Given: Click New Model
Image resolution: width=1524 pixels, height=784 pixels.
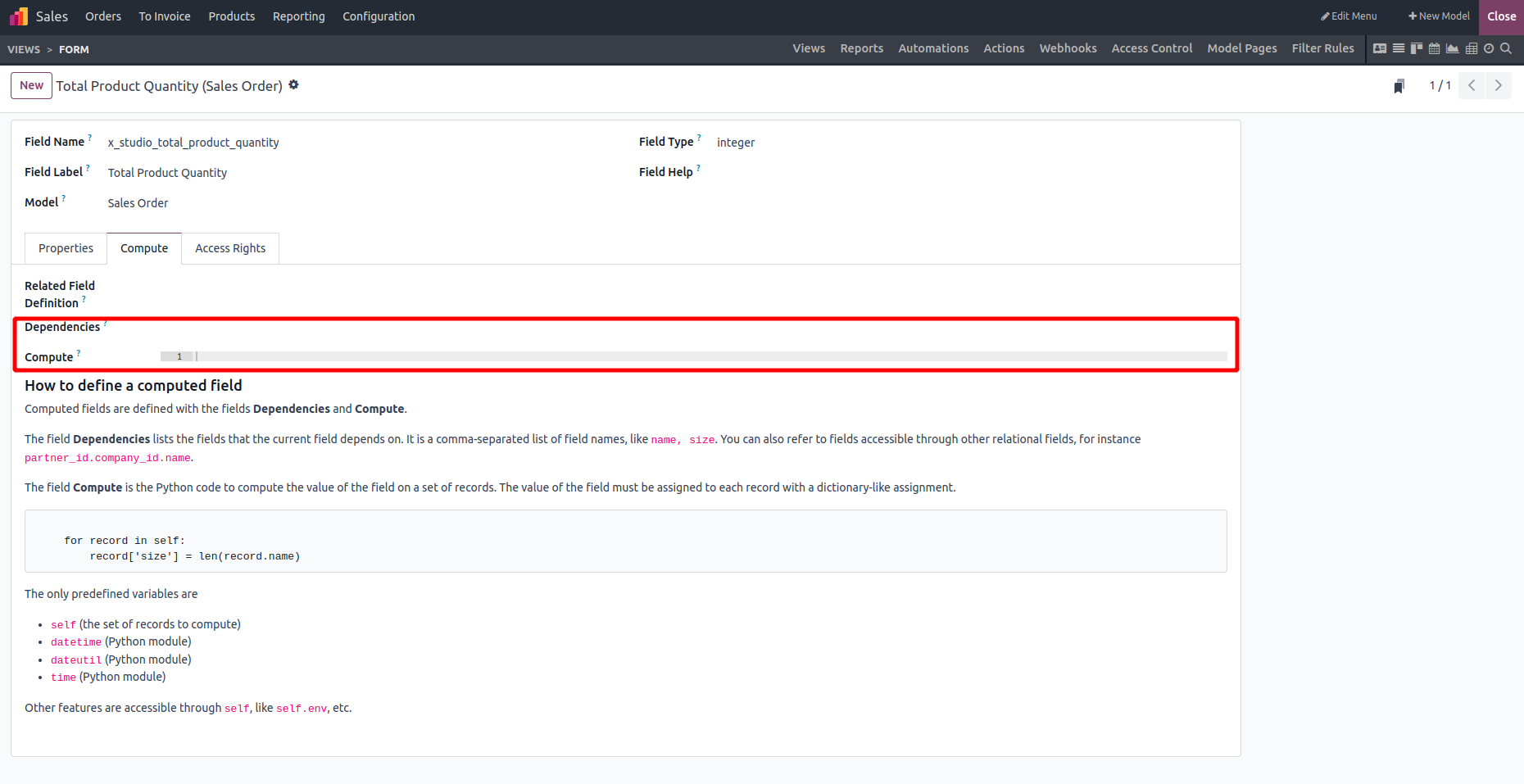Looking at the screenshot, I should click(x=1439, y=16).
